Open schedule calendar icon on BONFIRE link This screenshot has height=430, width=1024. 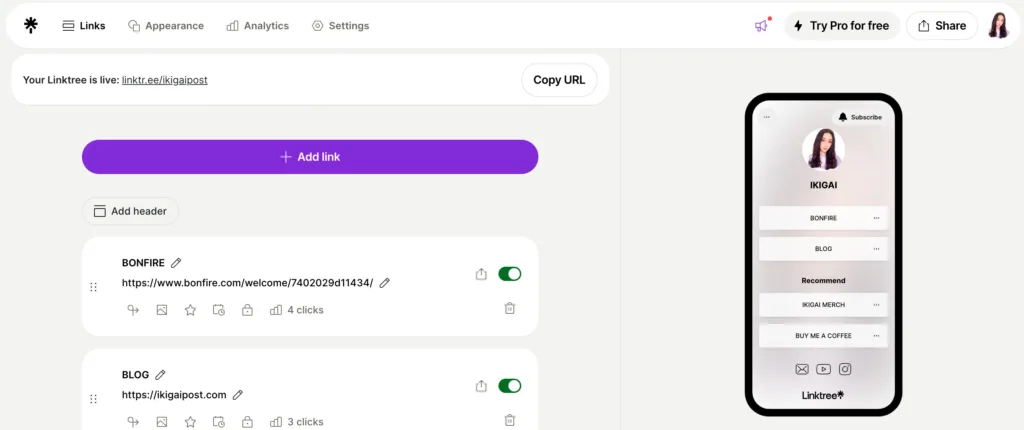coord(219,310)
